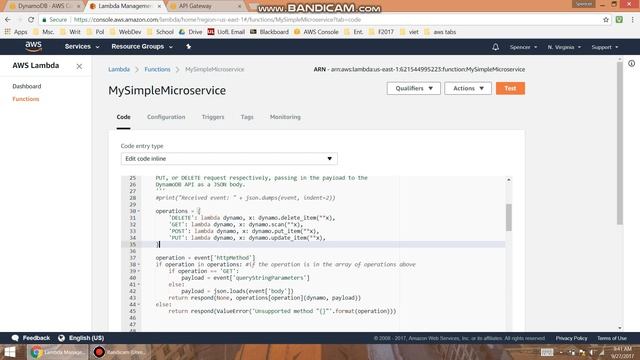The image size is (640, 360).
Task: Click the Lambda breadcrumb link
Action: 119,69
